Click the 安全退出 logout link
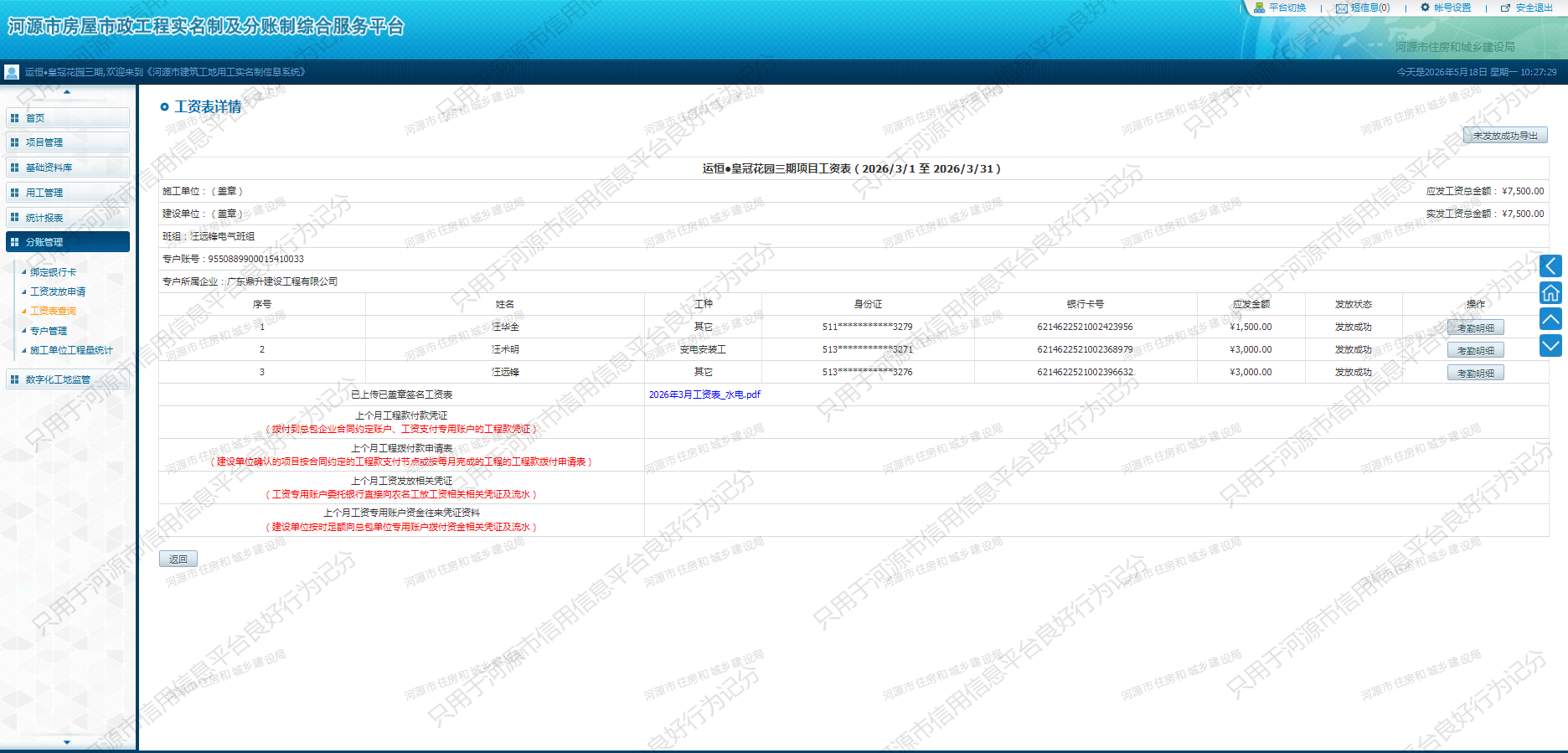This screenshot has height=753, width=1568. click(x=1534, y=8)
